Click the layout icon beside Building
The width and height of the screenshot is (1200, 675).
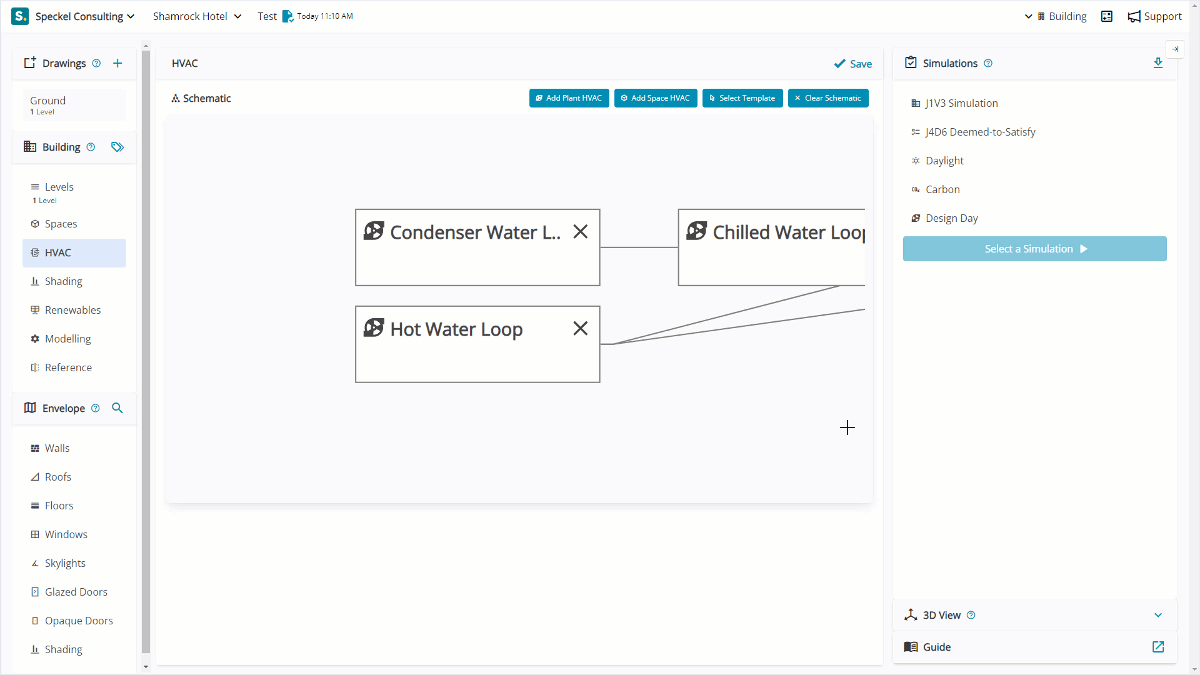(1107, 16)
